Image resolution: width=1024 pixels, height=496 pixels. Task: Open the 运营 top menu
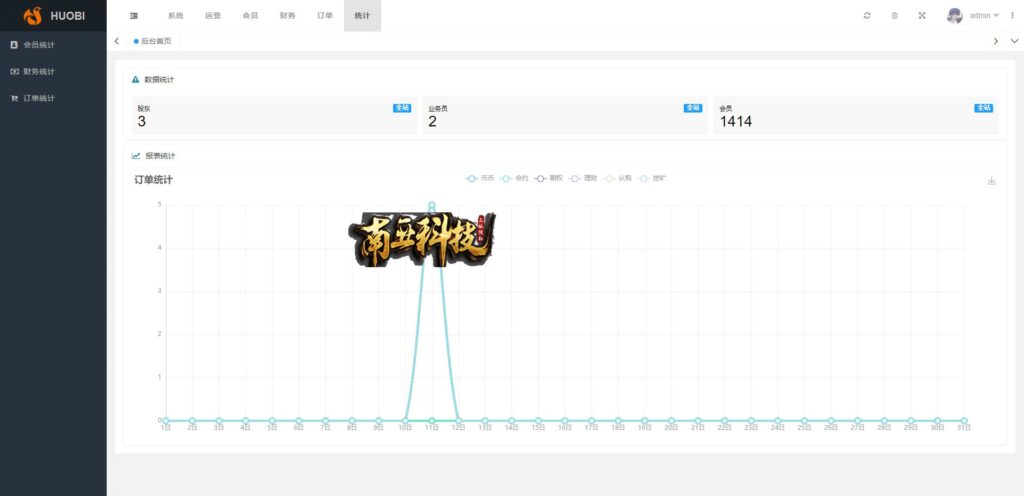point(213,16)
